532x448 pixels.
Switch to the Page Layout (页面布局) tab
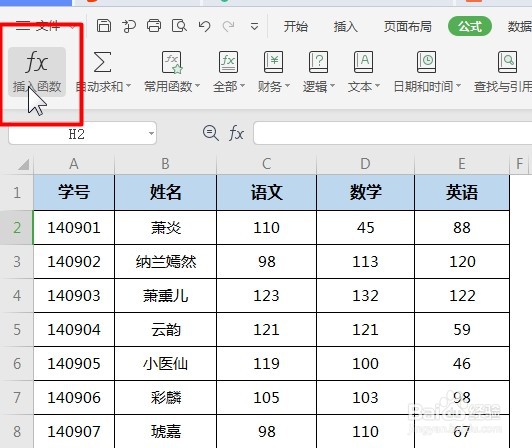tap(407, 26)
